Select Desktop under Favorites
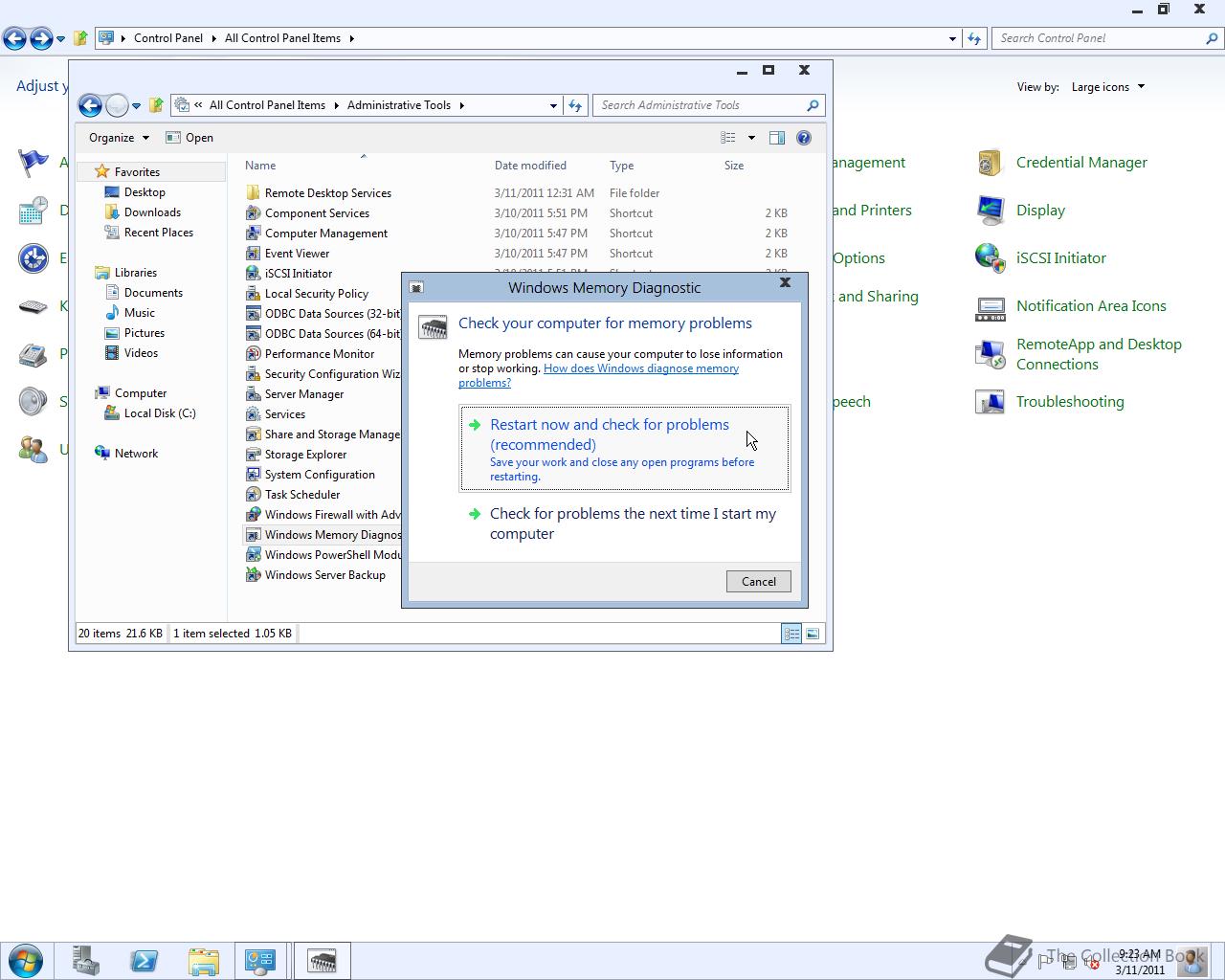1225x980 pixels. point(145,192)
